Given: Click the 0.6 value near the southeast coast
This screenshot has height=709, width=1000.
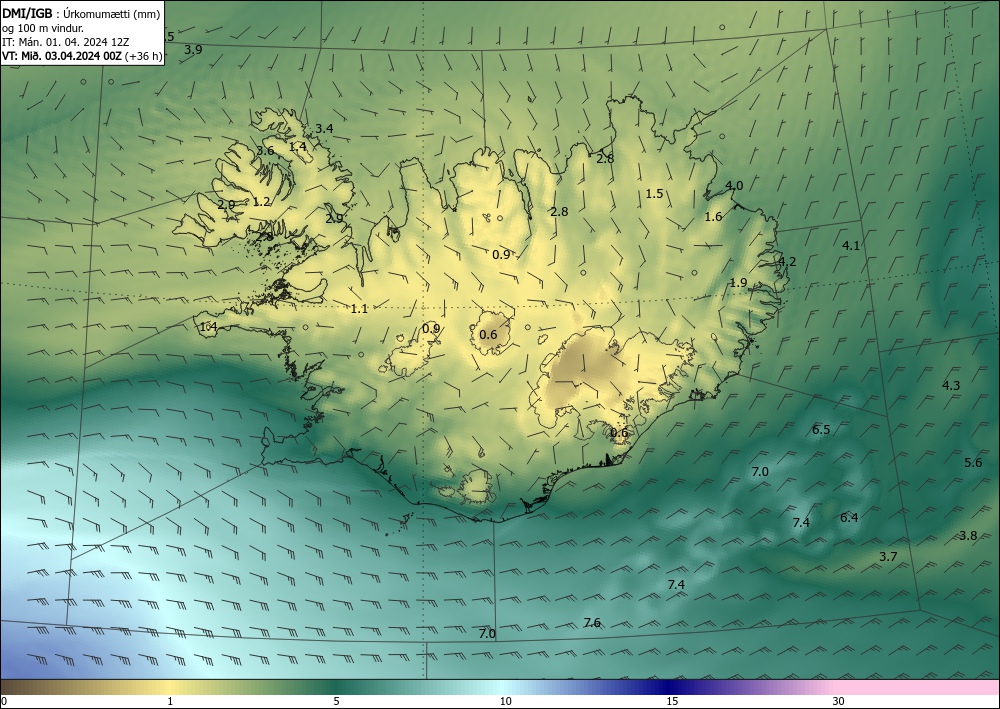Looking at the screenshot, I should click(x=619, y=433).
